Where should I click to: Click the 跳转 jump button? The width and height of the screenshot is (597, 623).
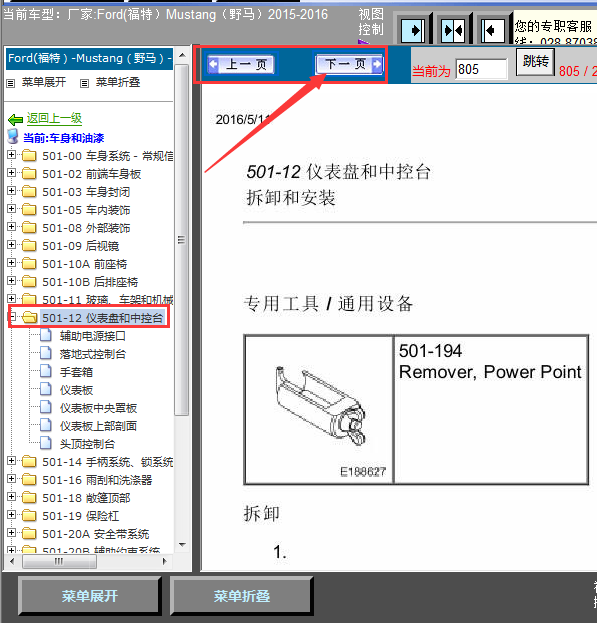(535, 62)
